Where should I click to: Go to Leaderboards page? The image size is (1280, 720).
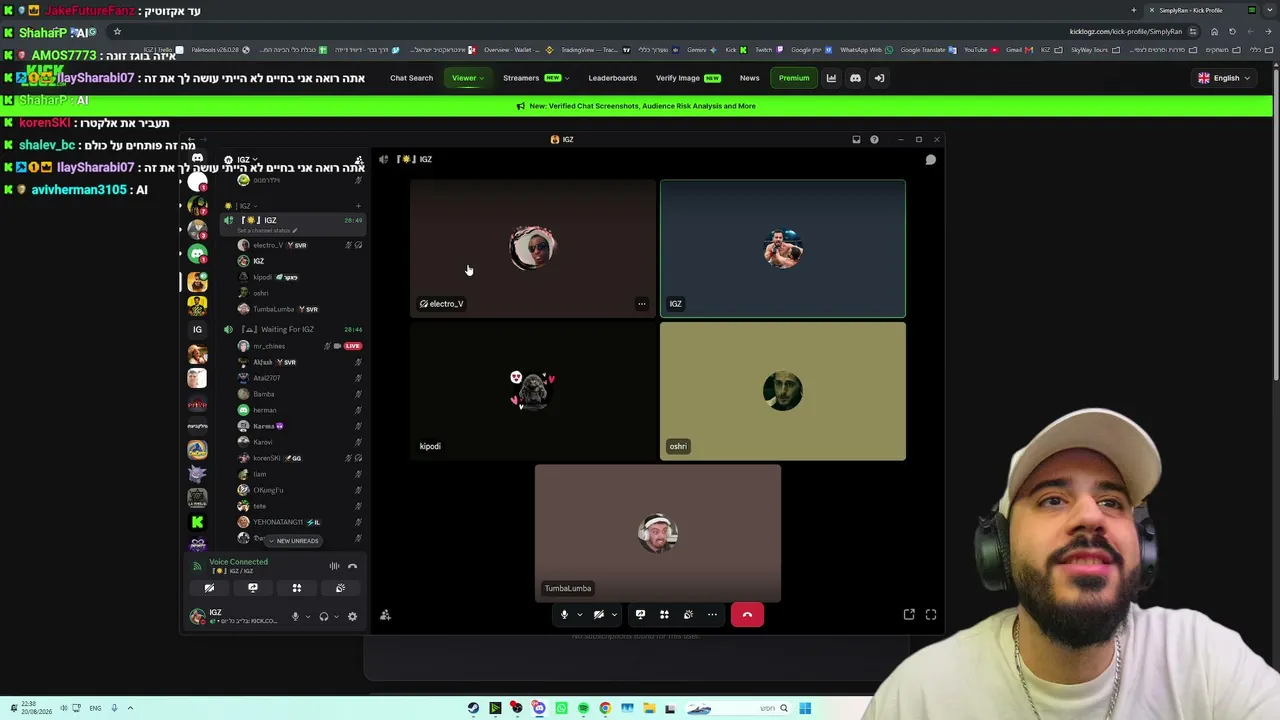pyautogui.click(x=612, y=78)
